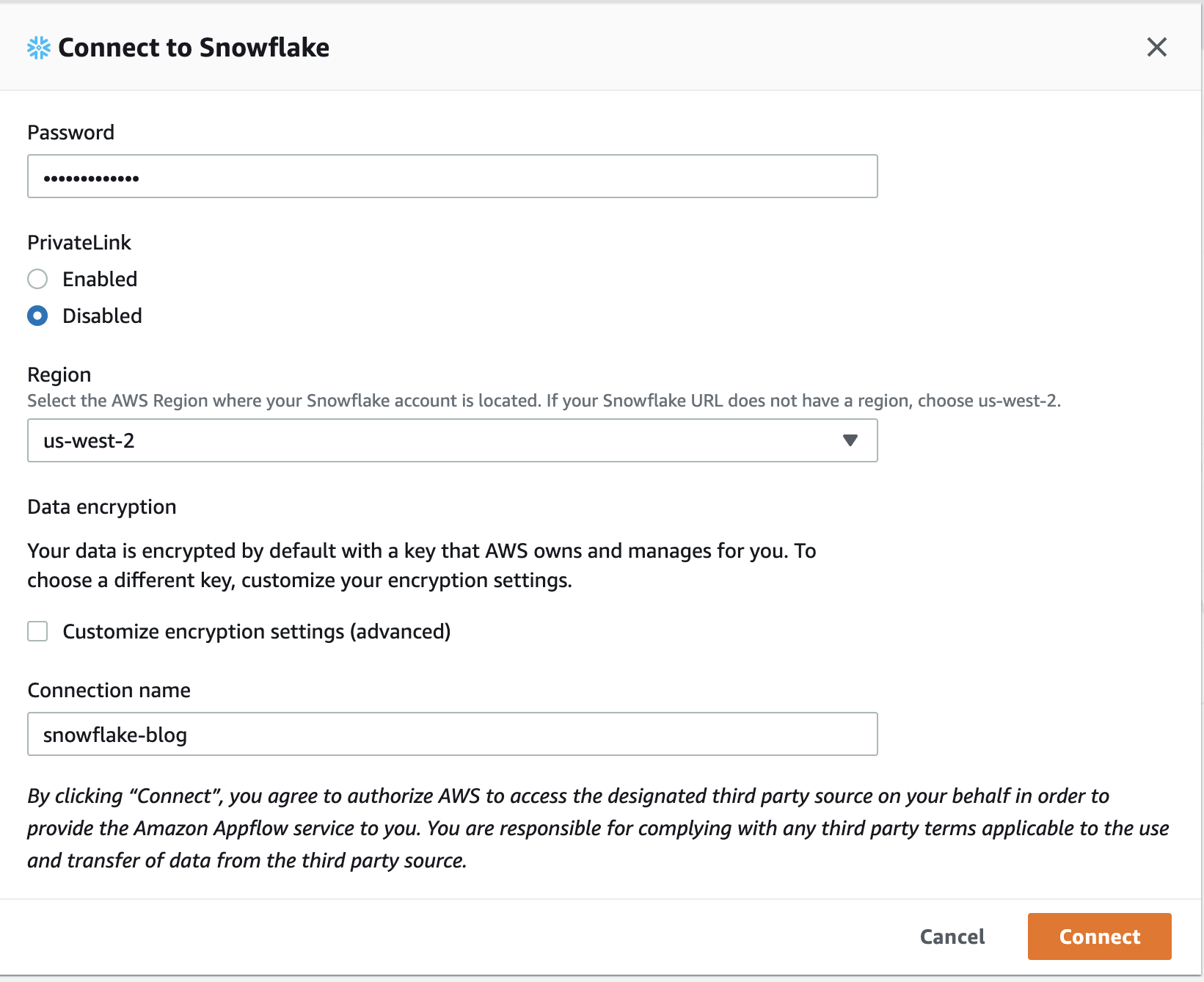This screenshot has height=982, width=1204.
Task: Close the Connect to Snowflake dialog
Action: click(1156, 48)
